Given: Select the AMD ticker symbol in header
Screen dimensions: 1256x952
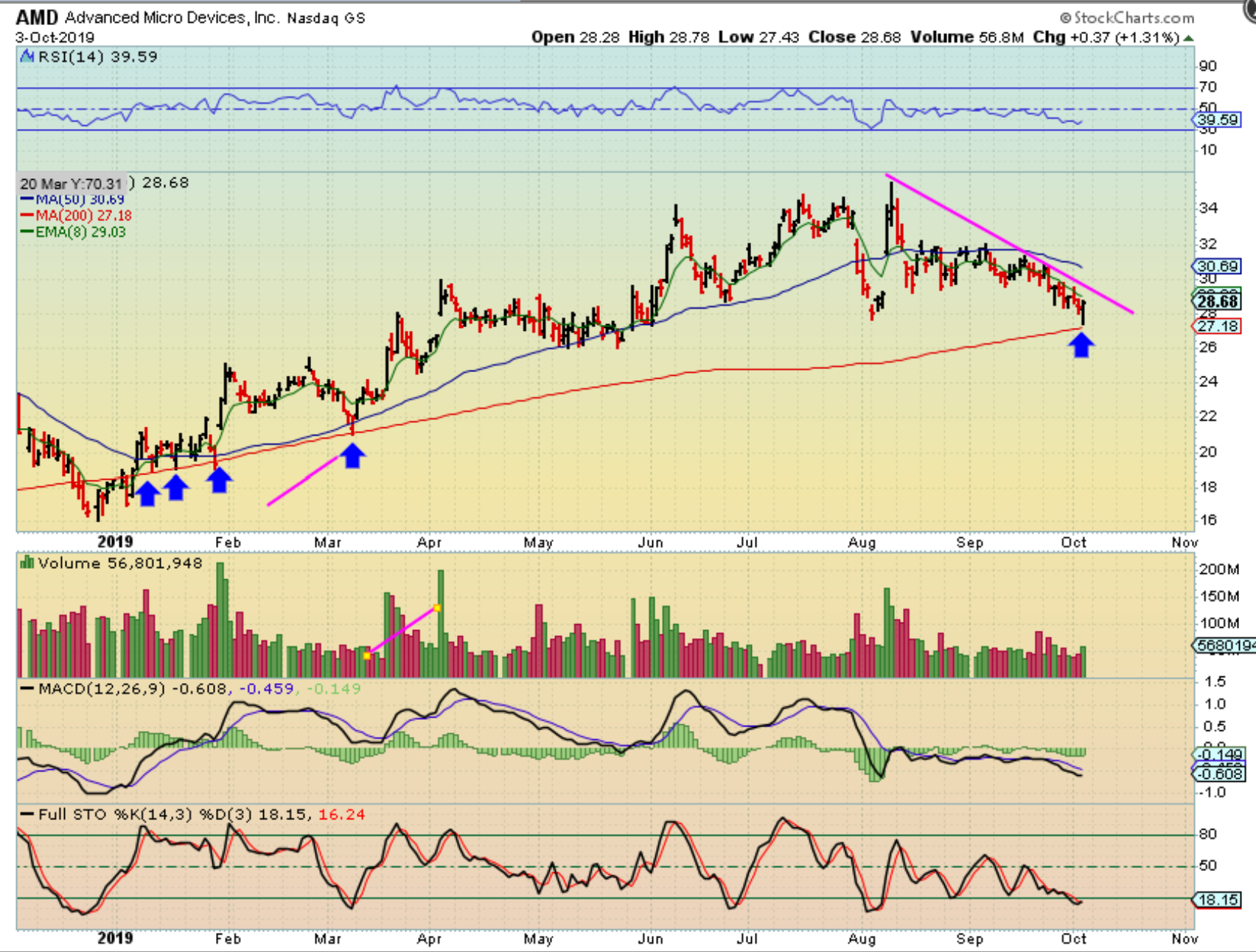Looking at the screenshot, I should coord(37,17).
